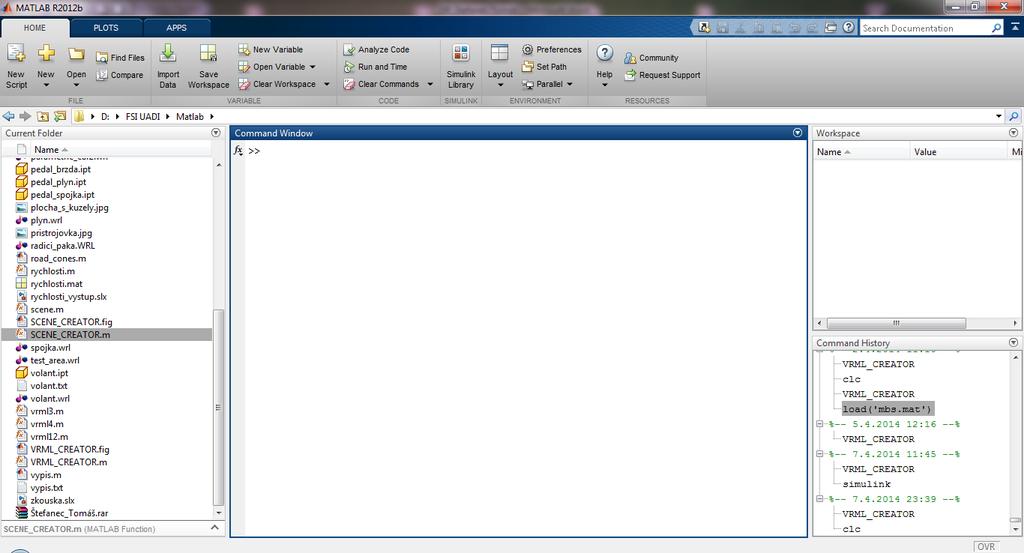The height and width of the screenshot is (553, 1024).
Task: Click FSI UADI in the path
Action: [142, 116]
